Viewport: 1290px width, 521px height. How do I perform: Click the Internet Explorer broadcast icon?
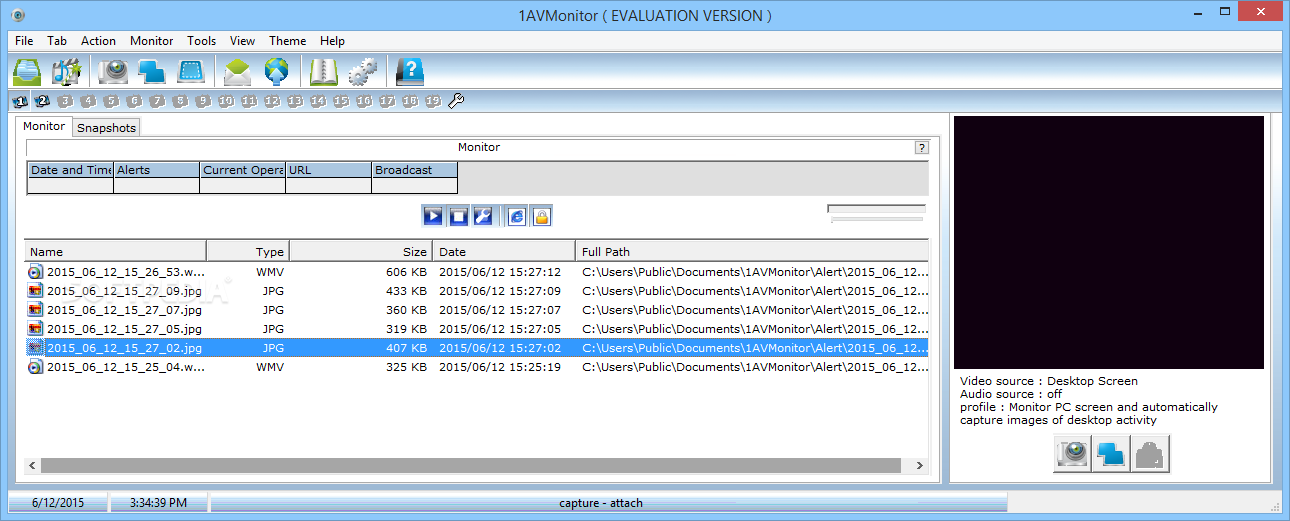517,216
